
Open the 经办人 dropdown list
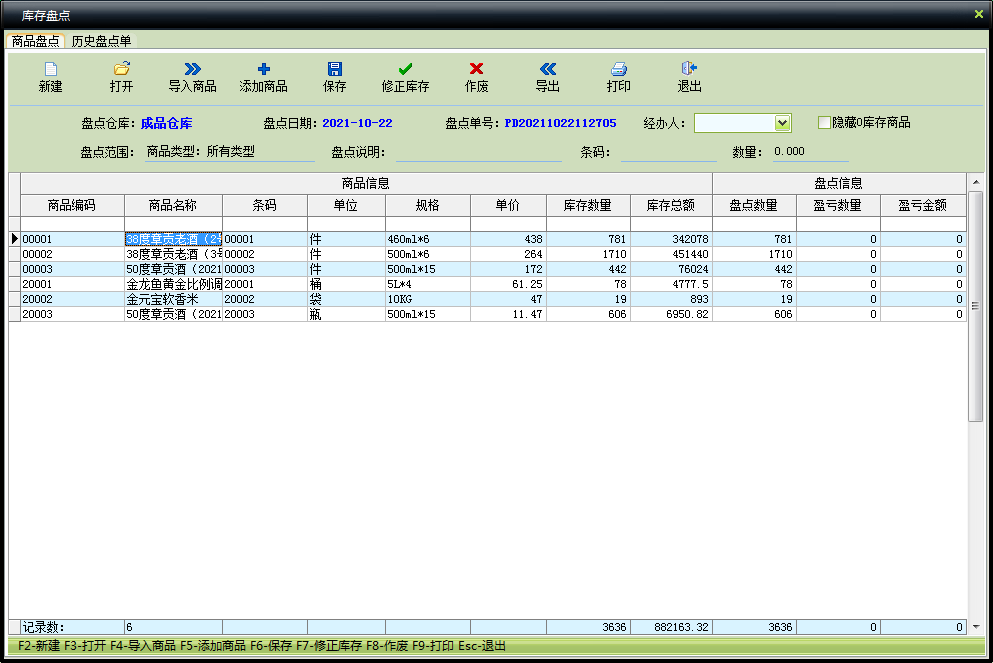[x=783, y=123]
